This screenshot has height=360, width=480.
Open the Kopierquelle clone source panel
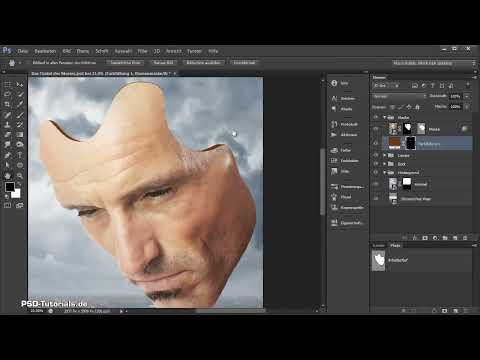coord(347,208)
